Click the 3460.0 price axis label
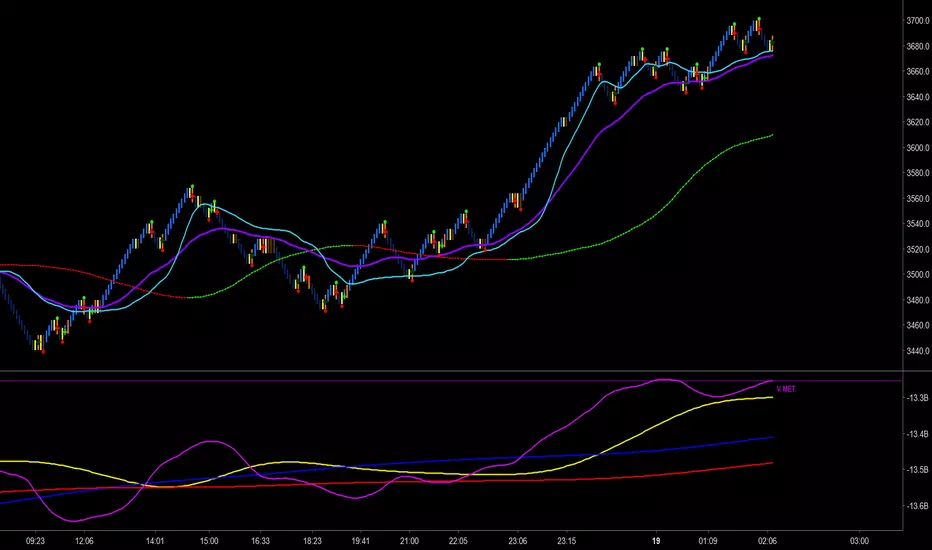The height and width of the screenshot is (550, 932). coord(918,326)
